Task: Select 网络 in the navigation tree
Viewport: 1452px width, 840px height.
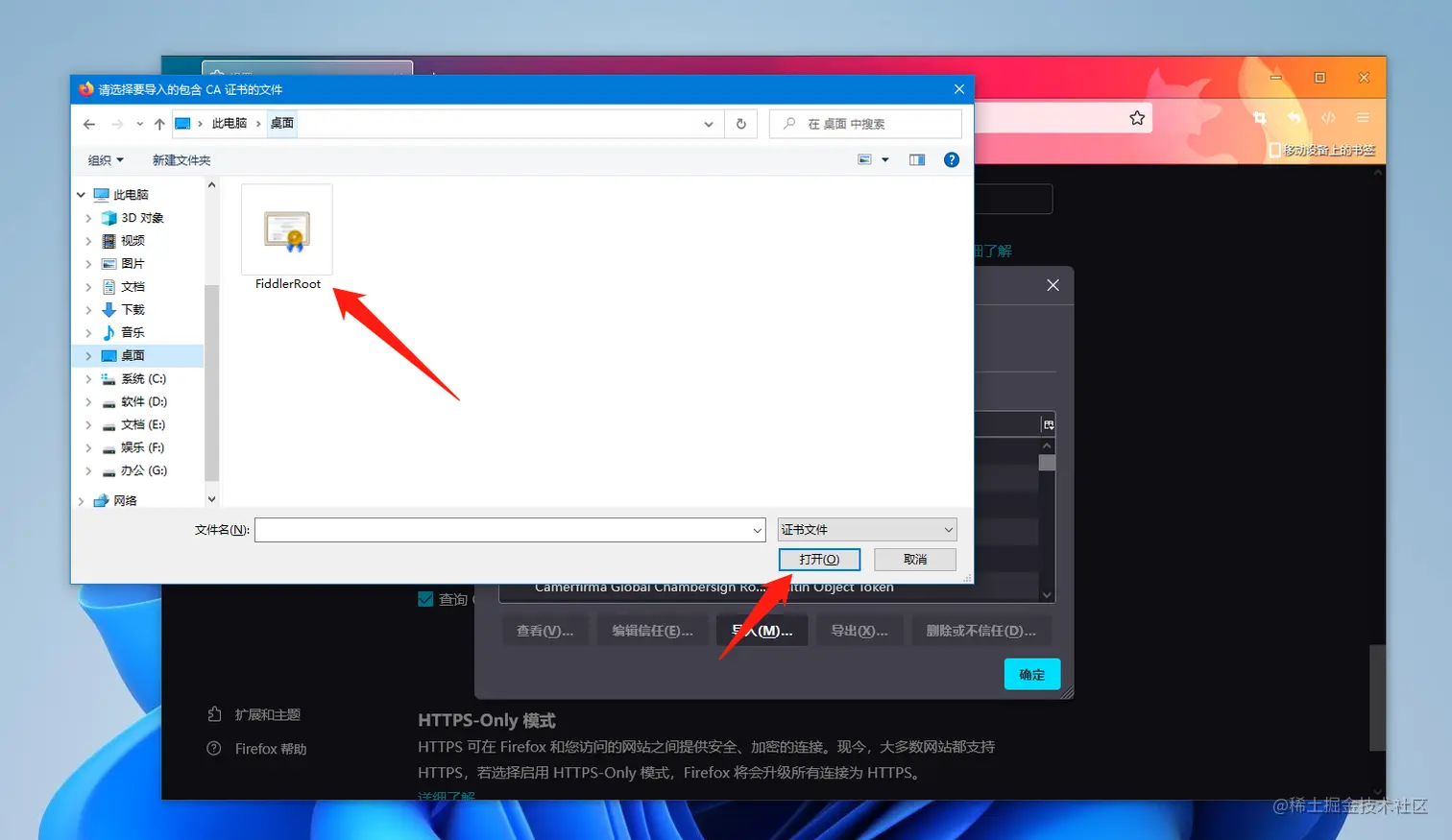Action: tap(125, 500)
